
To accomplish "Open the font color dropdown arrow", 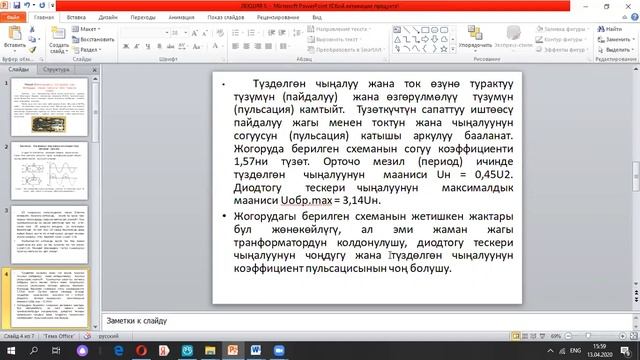I will (x=223, y=47).
